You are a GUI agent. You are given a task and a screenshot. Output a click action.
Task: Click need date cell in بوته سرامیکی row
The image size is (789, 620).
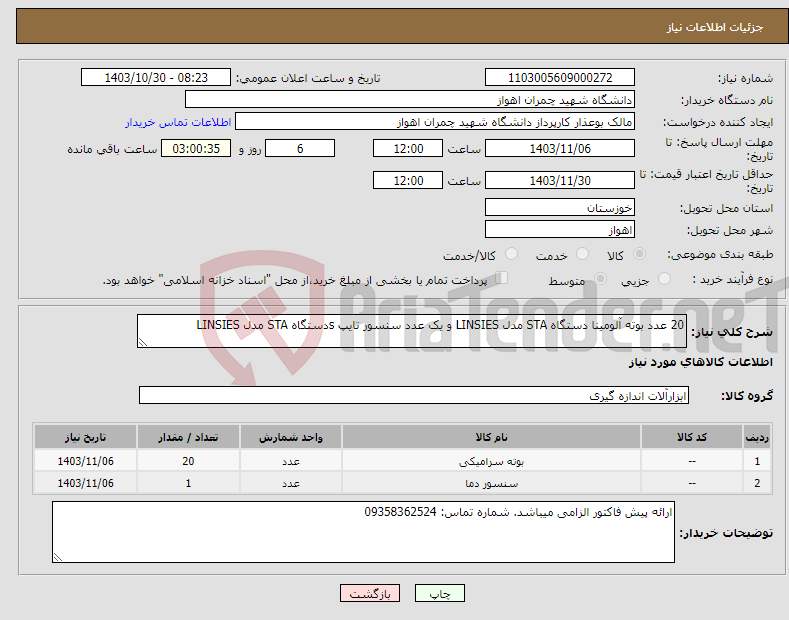point(86,461)
